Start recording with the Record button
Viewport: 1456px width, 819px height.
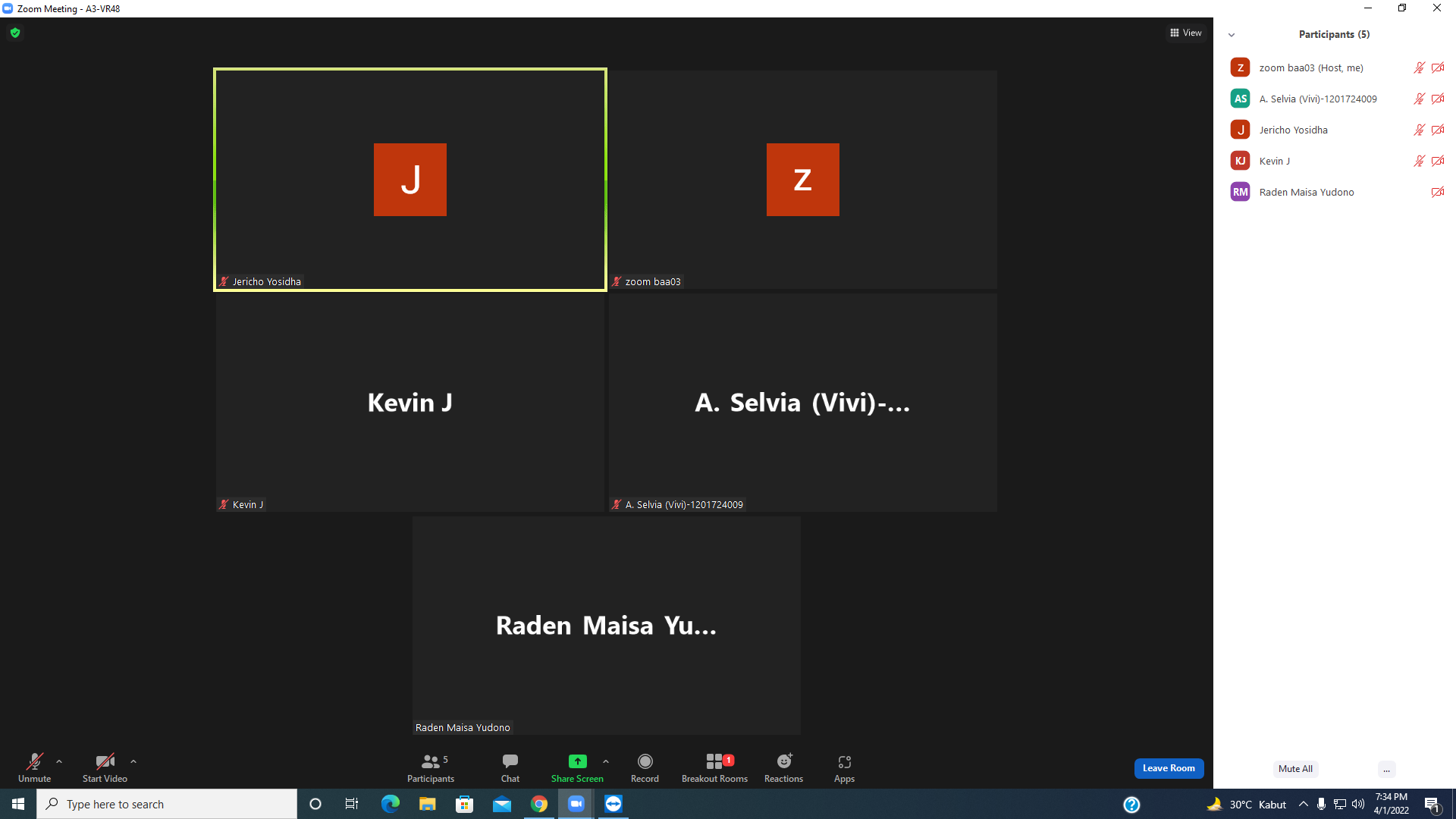point(645,767)
